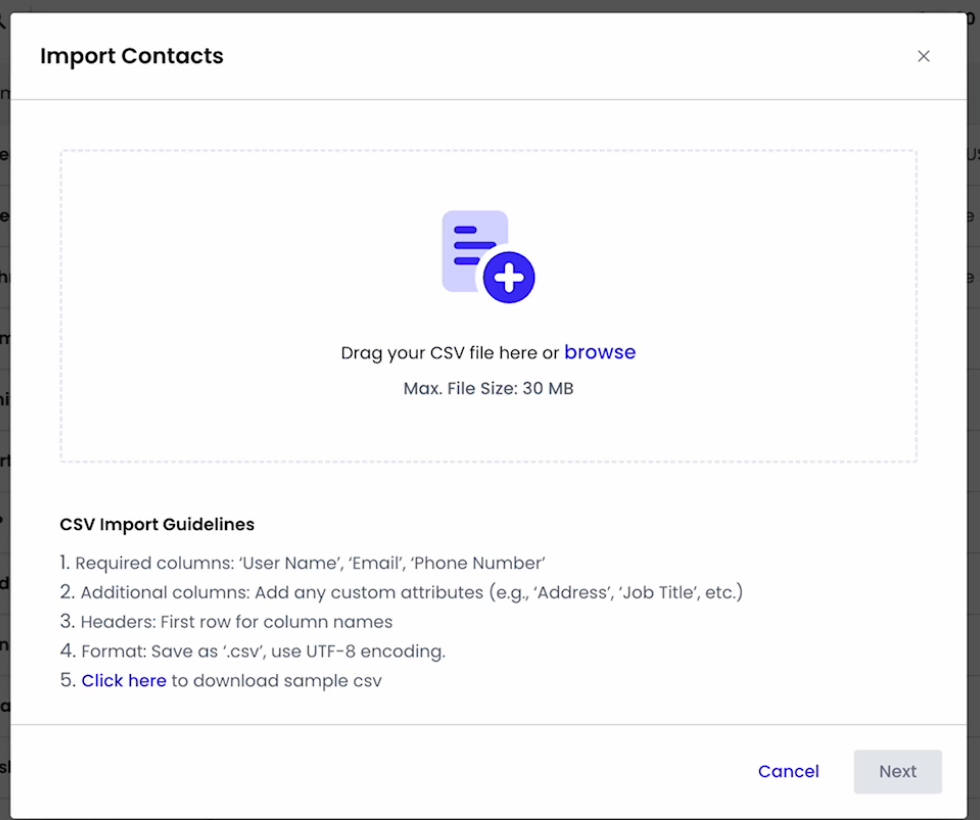
Task: Click the 'Drag your CSV file here' text
Action: (x=450, y=353)
